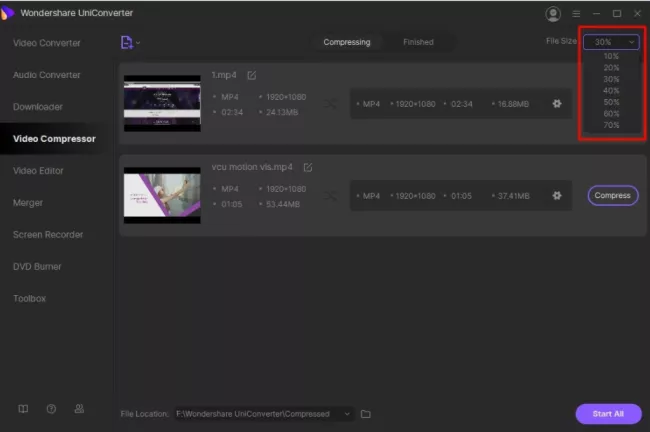Choose 30% in File Size list

point(611,79)
